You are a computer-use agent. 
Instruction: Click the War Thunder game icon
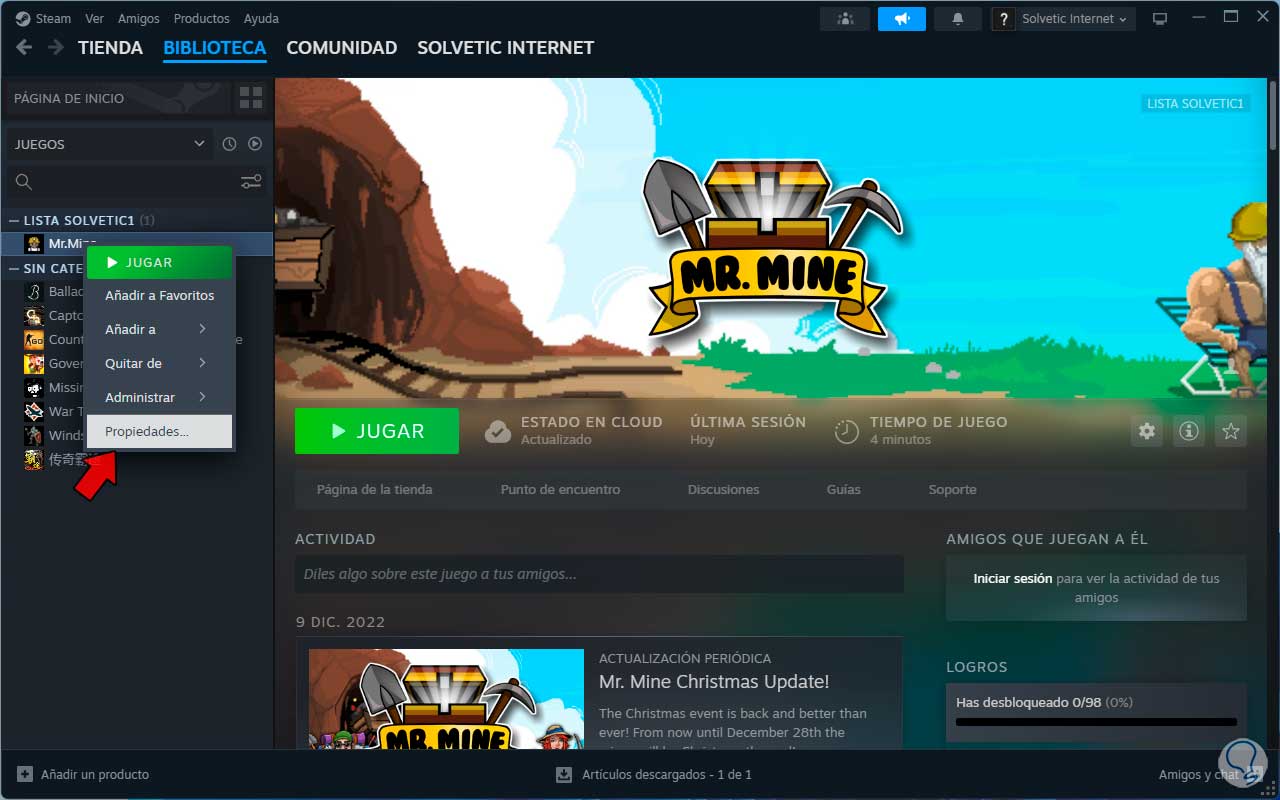[34, 412]
